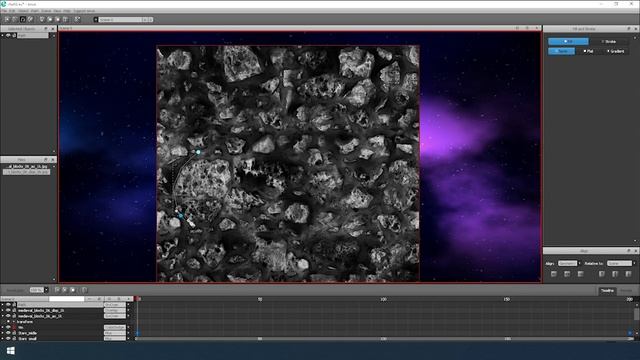The width and height of the screenshot is (640, 360).
Task: Click the blue keyframe on the Stars middle track
Action: [x=138, y=333]
